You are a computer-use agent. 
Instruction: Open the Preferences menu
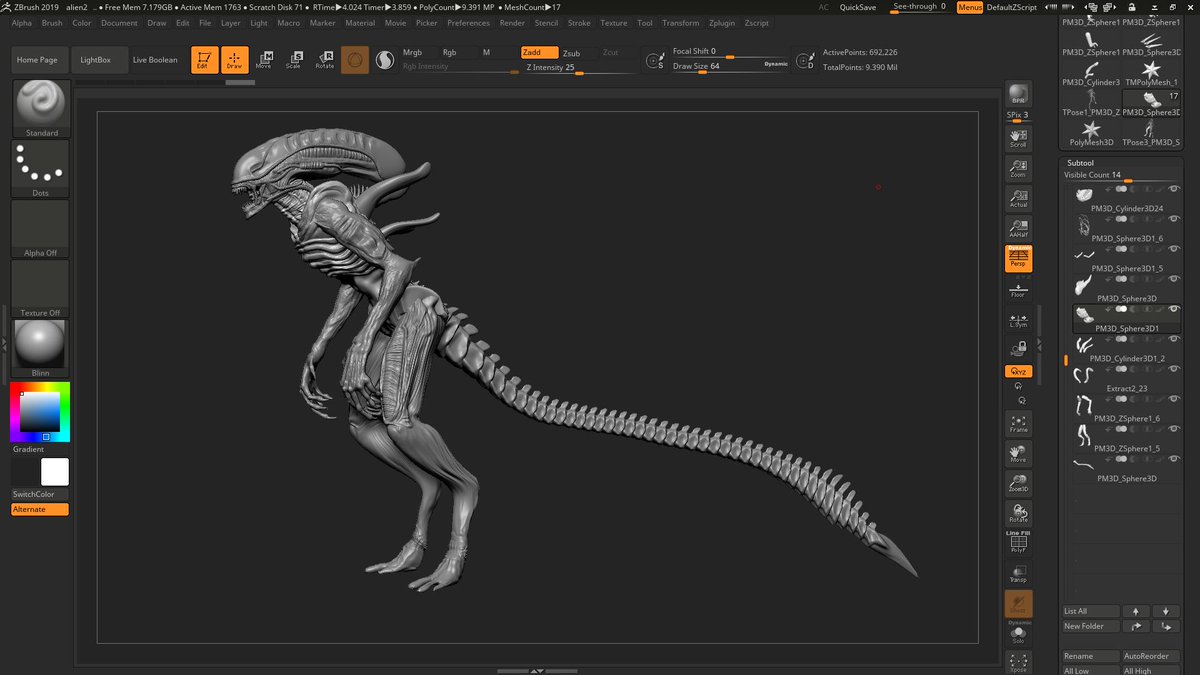click(x=468, y=22)
